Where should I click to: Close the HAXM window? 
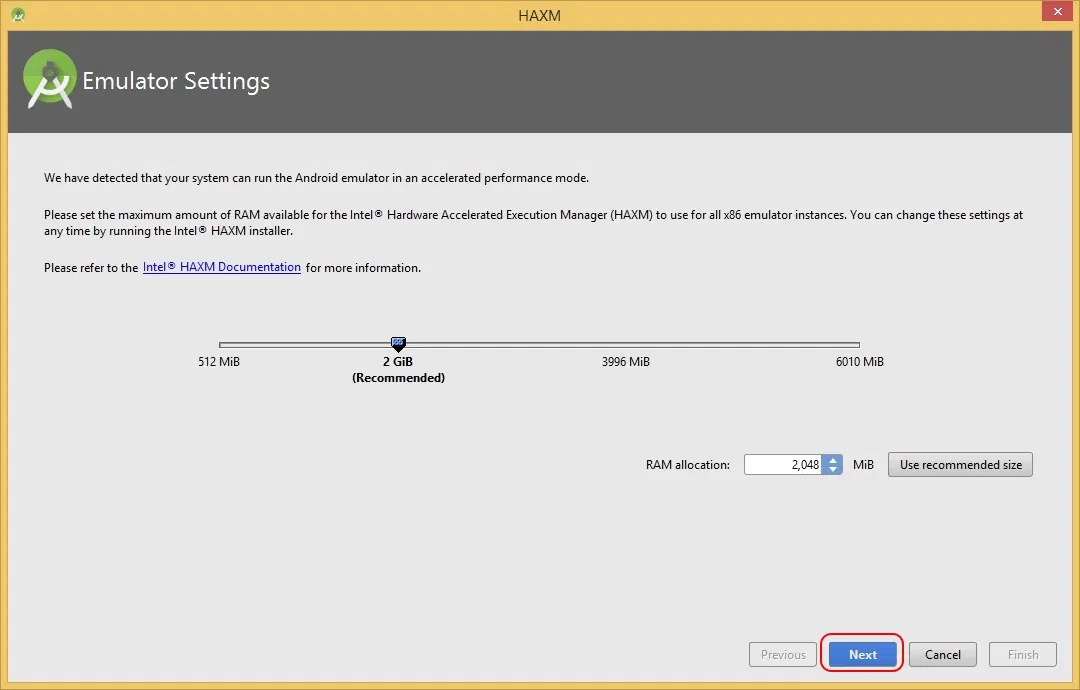coord(1057,11)
